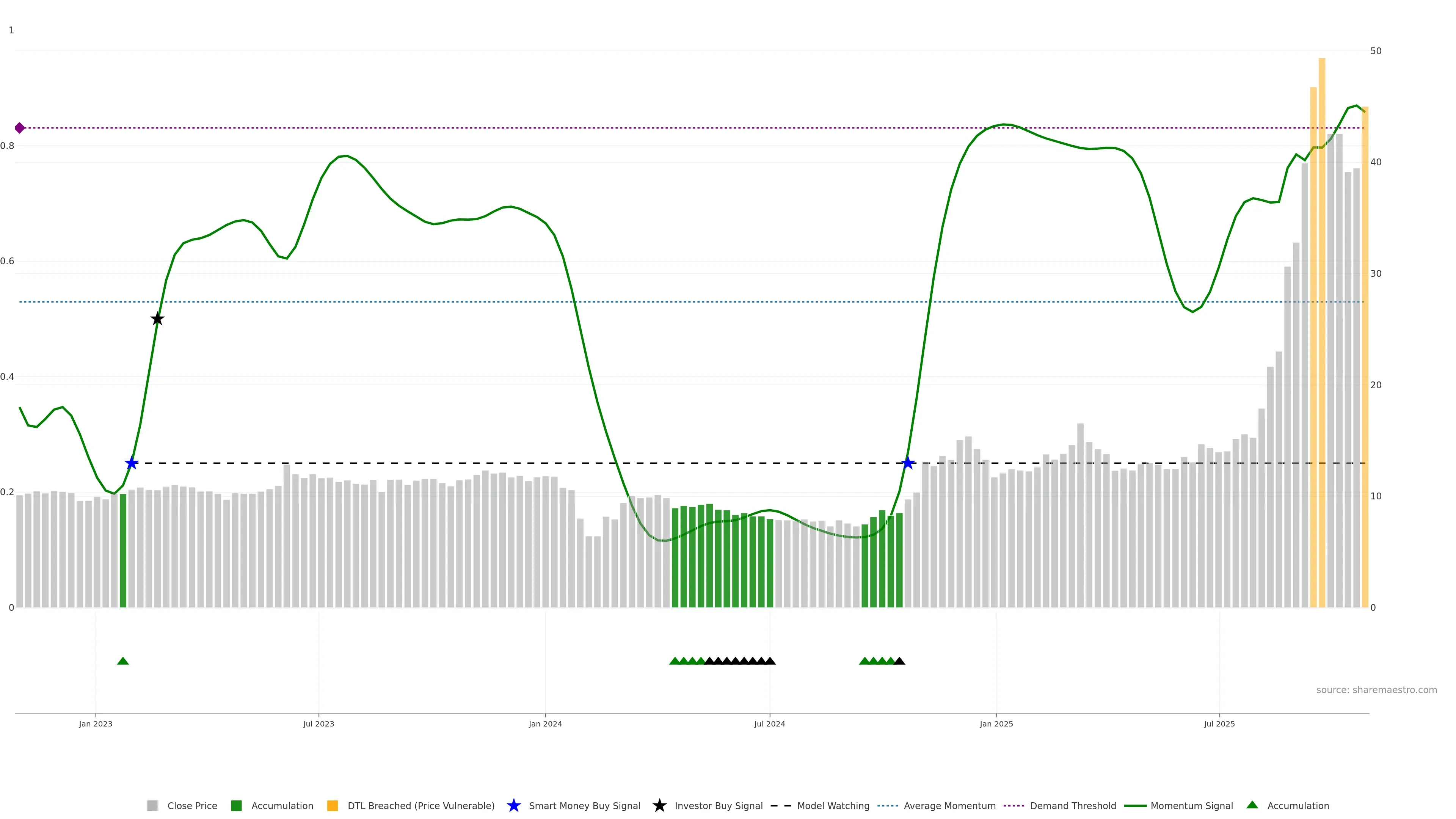This screenshot has height=819, width=1456.
Task: Toggle the Model Watching legend entry
Action: point(833,806)
